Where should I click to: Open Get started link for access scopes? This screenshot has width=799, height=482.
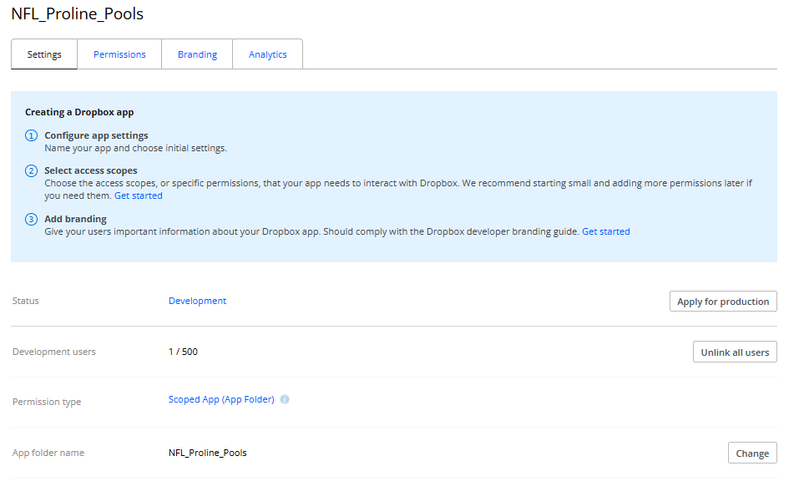[138, 196]
